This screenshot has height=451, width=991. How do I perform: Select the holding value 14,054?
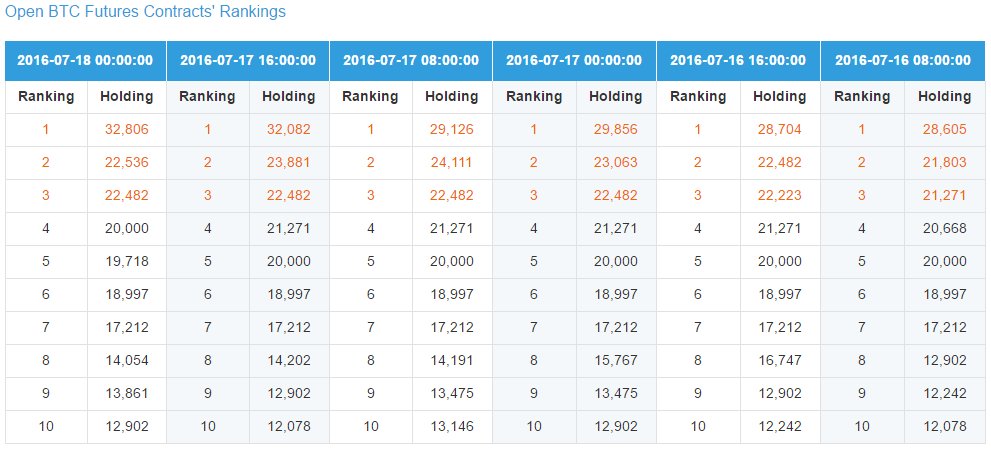pos(126,361)
